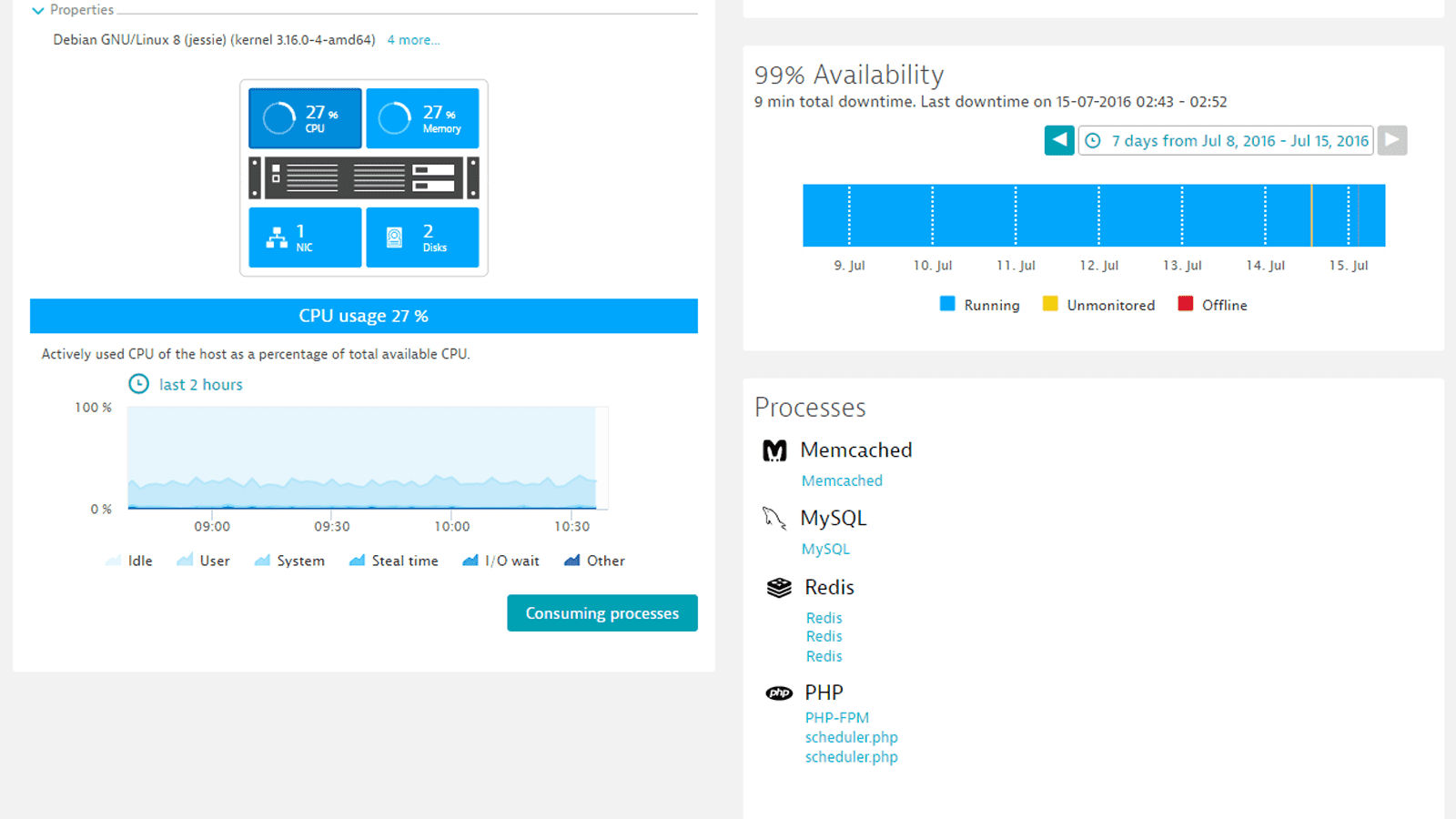This screenshot has width=1456, height=819.
Task: Click the clock icon in timeframe selector
Action: [1093, 140]
